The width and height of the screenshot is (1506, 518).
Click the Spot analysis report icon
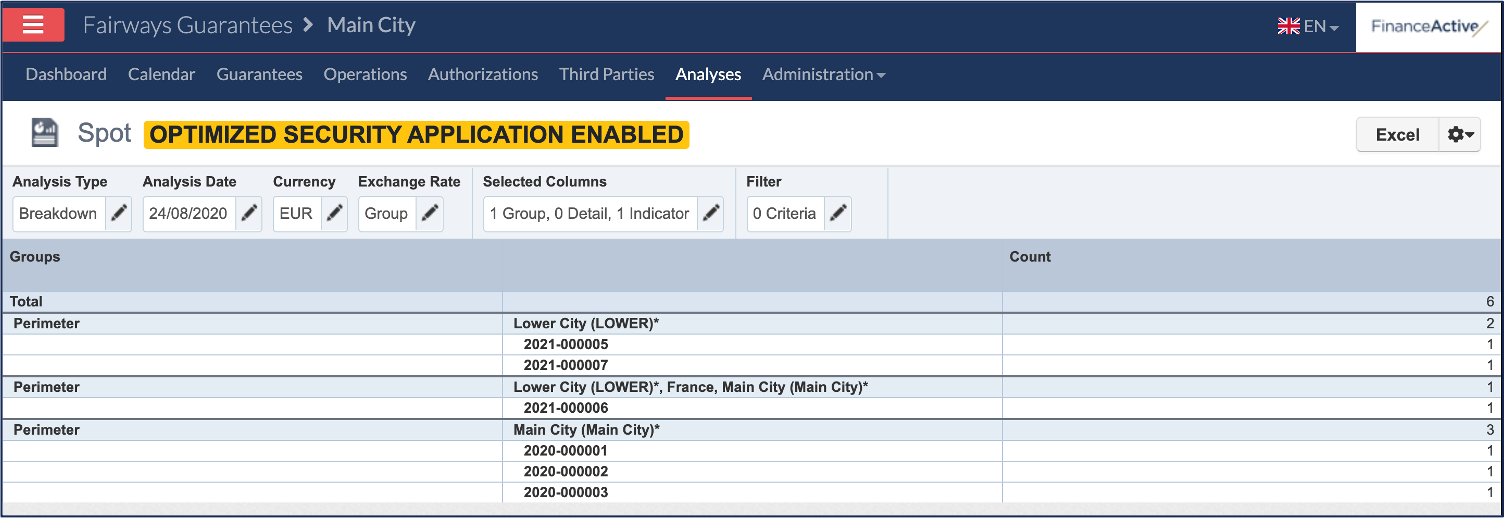pyautogui.click(x=44, y=134)
